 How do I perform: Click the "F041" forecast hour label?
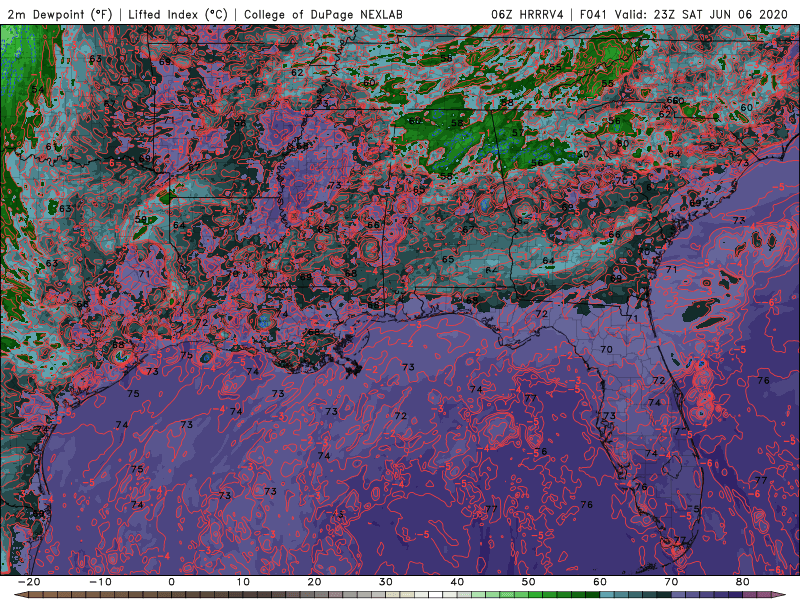[x=593, y=14]
